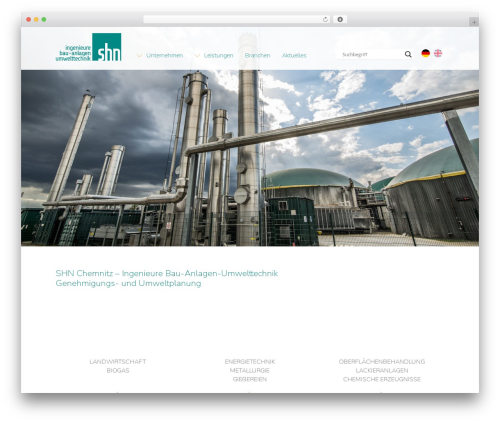
Task: Click SHN Chemnitz headline text
Action: [167, 273]
